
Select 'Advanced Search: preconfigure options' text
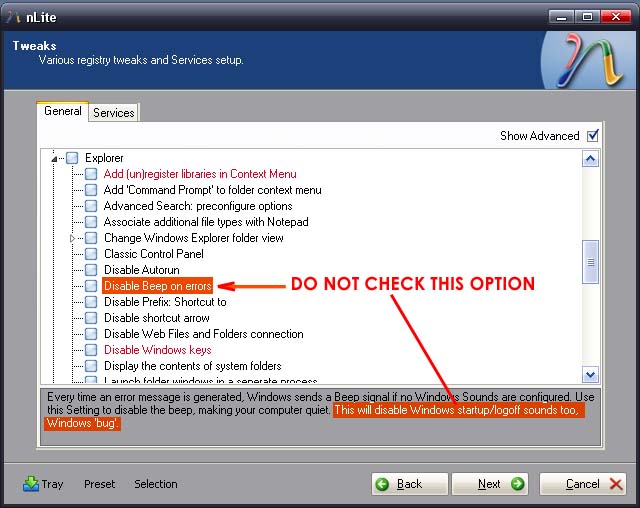(198, 206)
